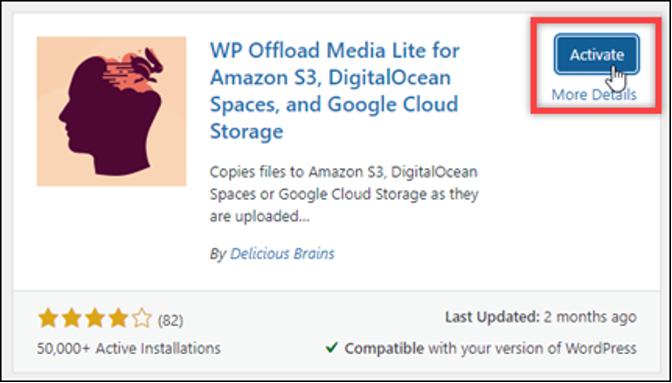
Task: Click the Last Updated label
Action: click(492, 317)
